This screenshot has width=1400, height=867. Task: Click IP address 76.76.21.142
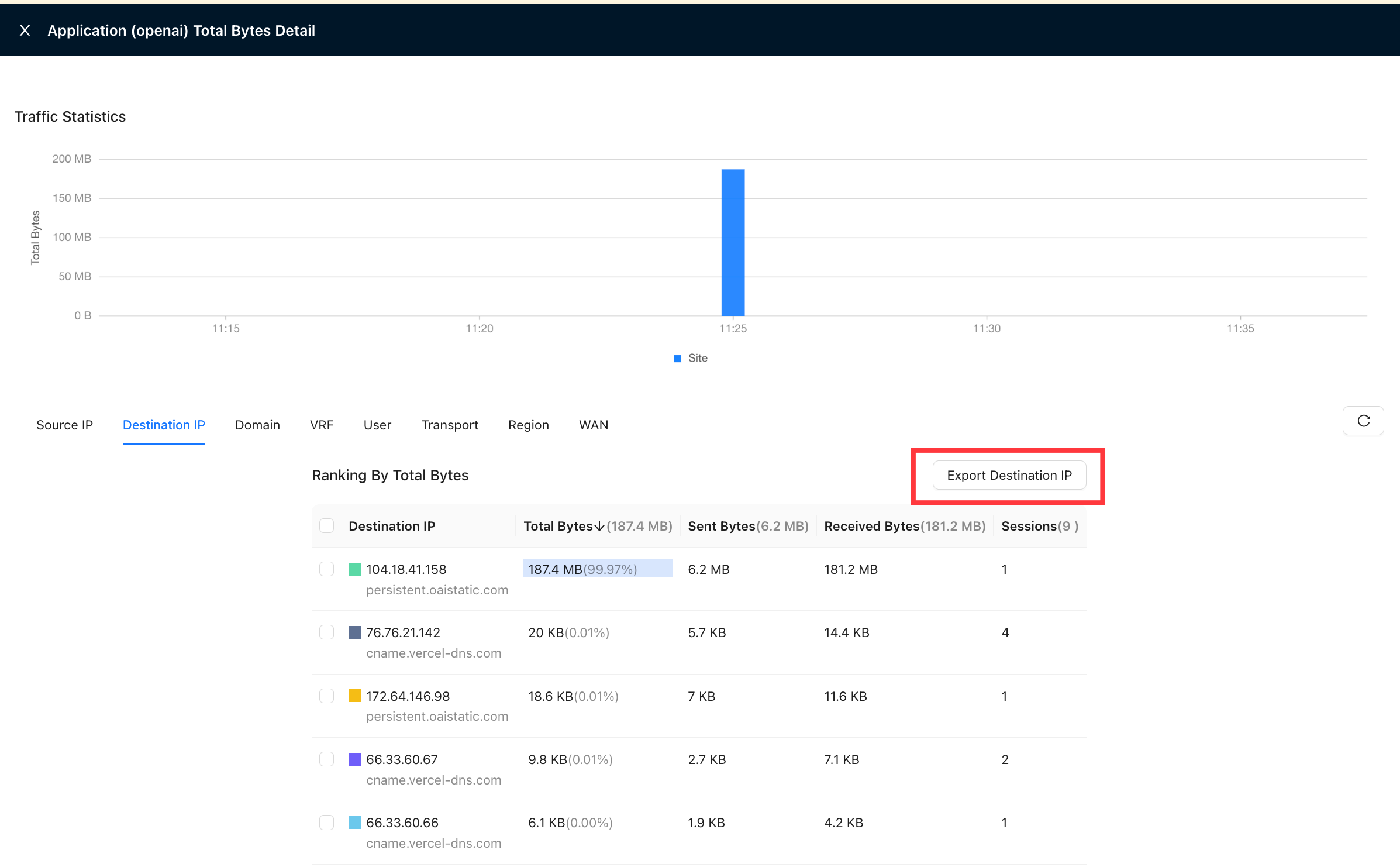tap(403, 632)
